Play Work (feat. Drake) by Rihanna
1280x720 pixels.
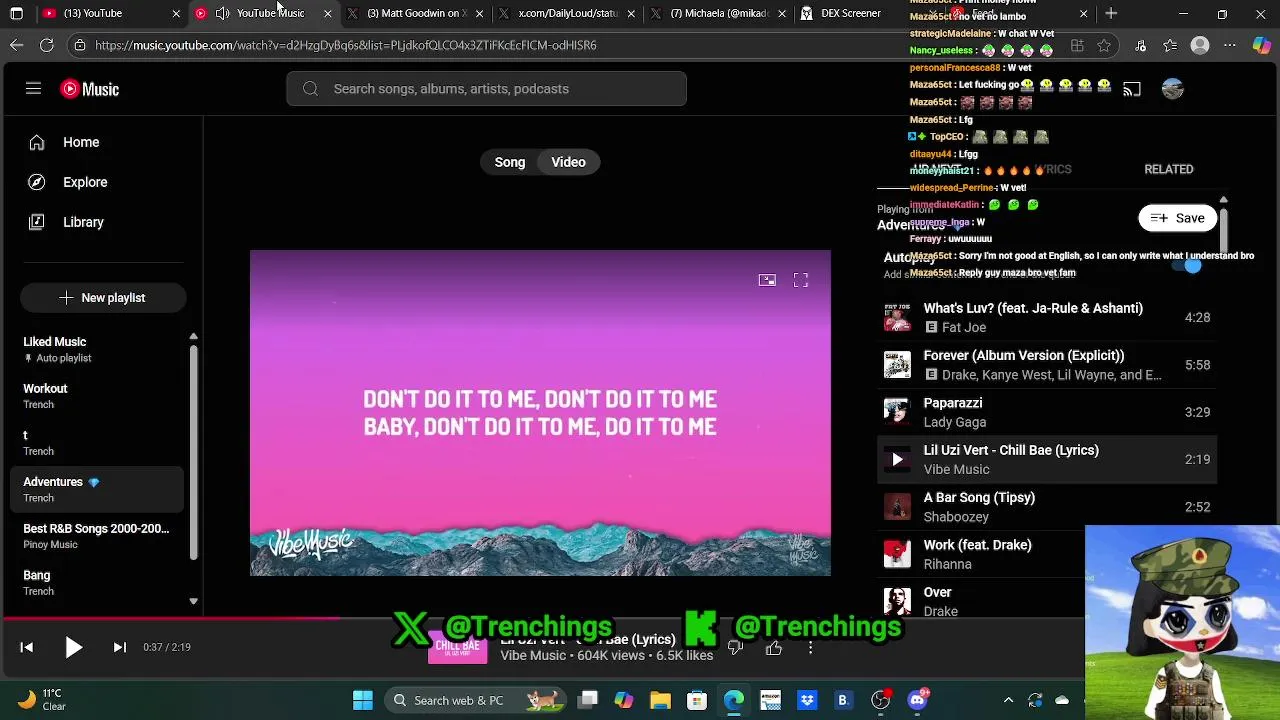click(x=980, y=554)
